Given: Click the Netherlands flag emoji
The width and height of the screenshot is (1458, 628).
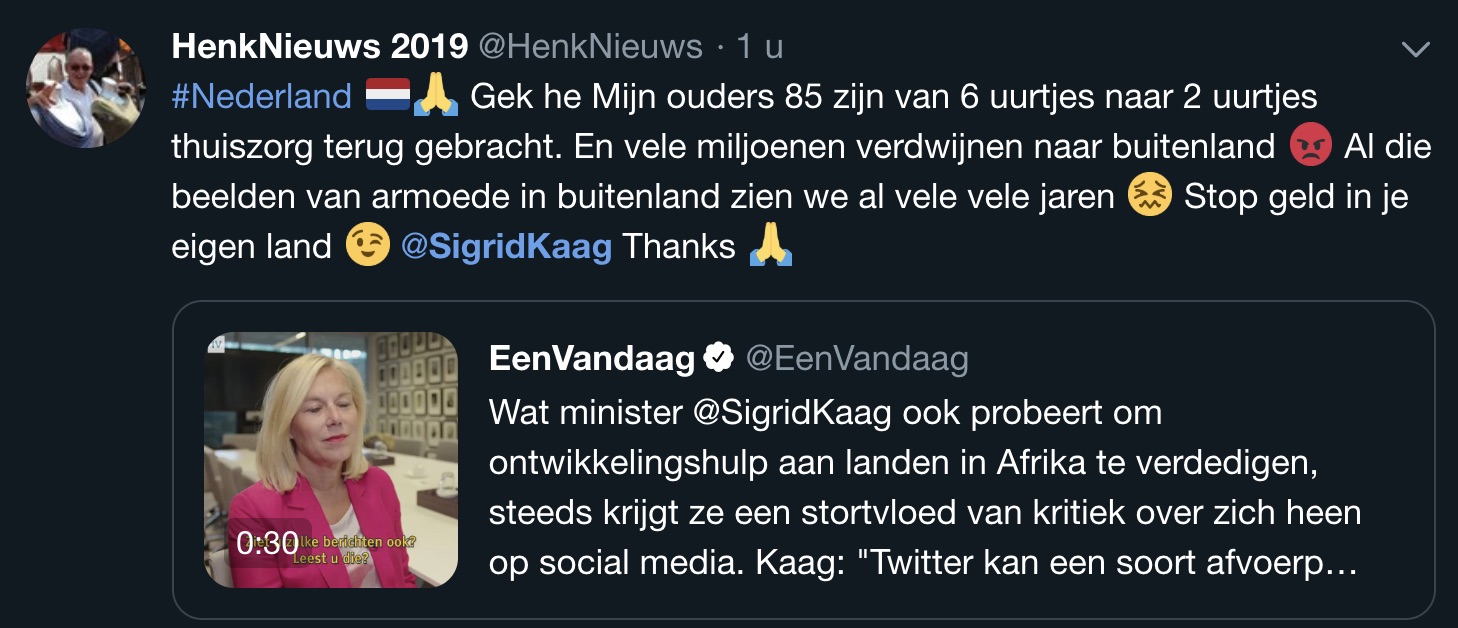Looking at the screenshot, I should point(389,96).
